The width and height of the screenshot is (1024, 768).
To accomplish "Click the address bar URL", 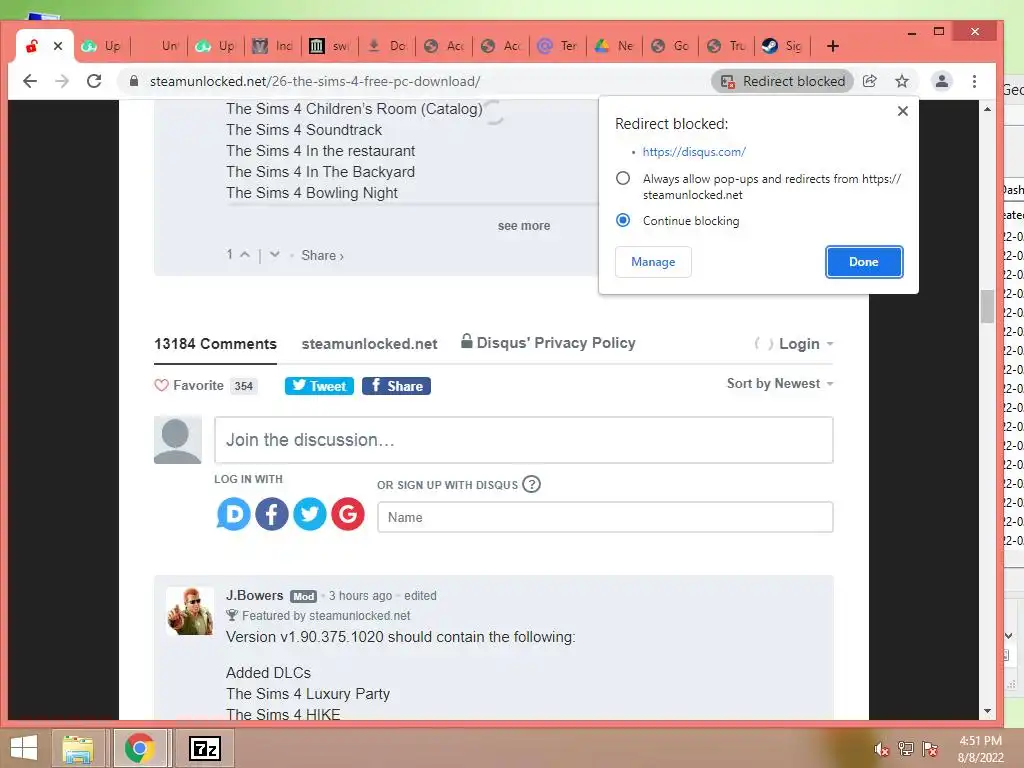I will click(x=315, y=81).
